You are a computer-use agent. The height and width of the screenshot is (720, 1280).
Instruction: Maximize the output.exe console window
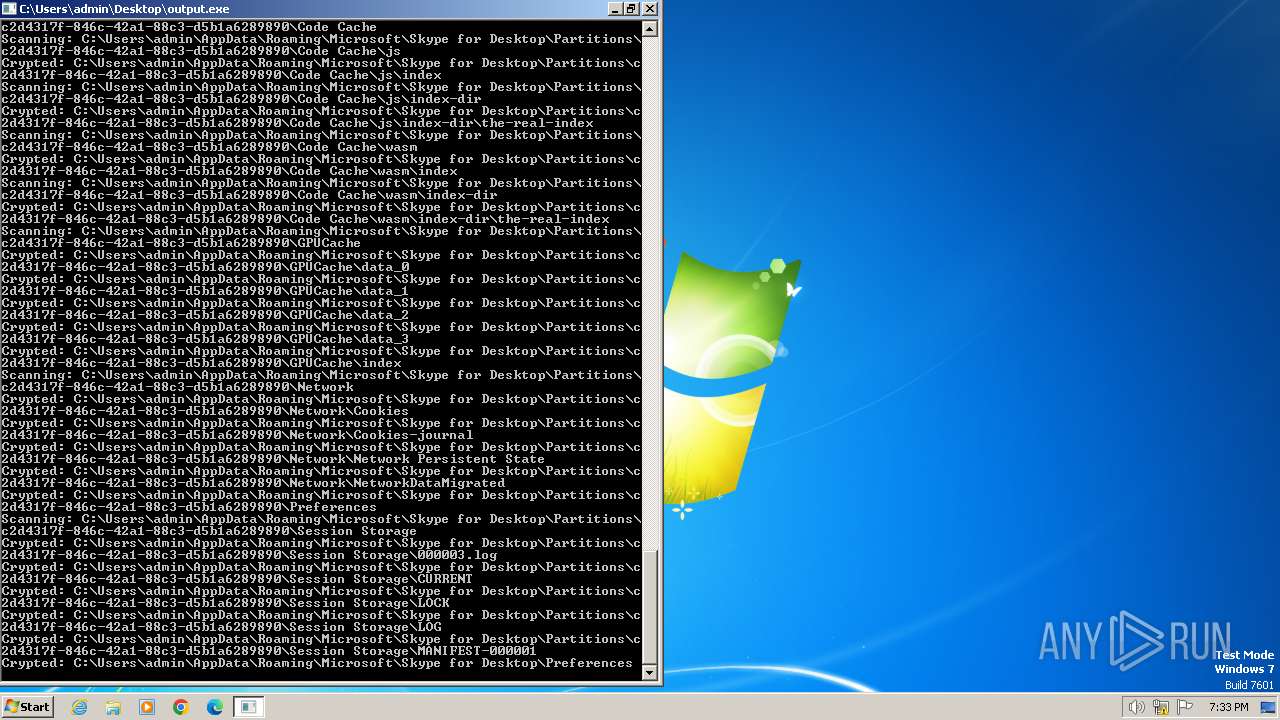(x=632, y=8)
